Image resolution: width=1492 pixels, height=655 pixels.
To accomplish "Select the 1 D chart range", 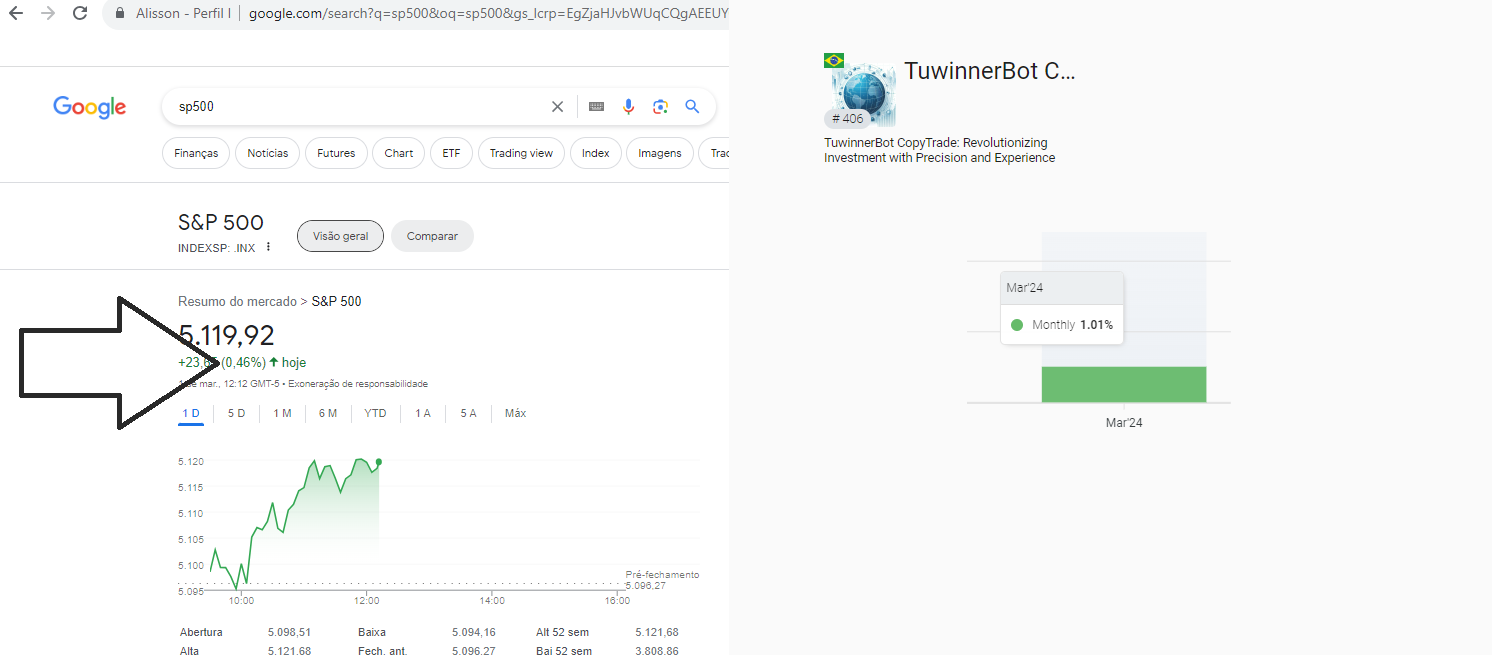I will (x=190, y=412).
